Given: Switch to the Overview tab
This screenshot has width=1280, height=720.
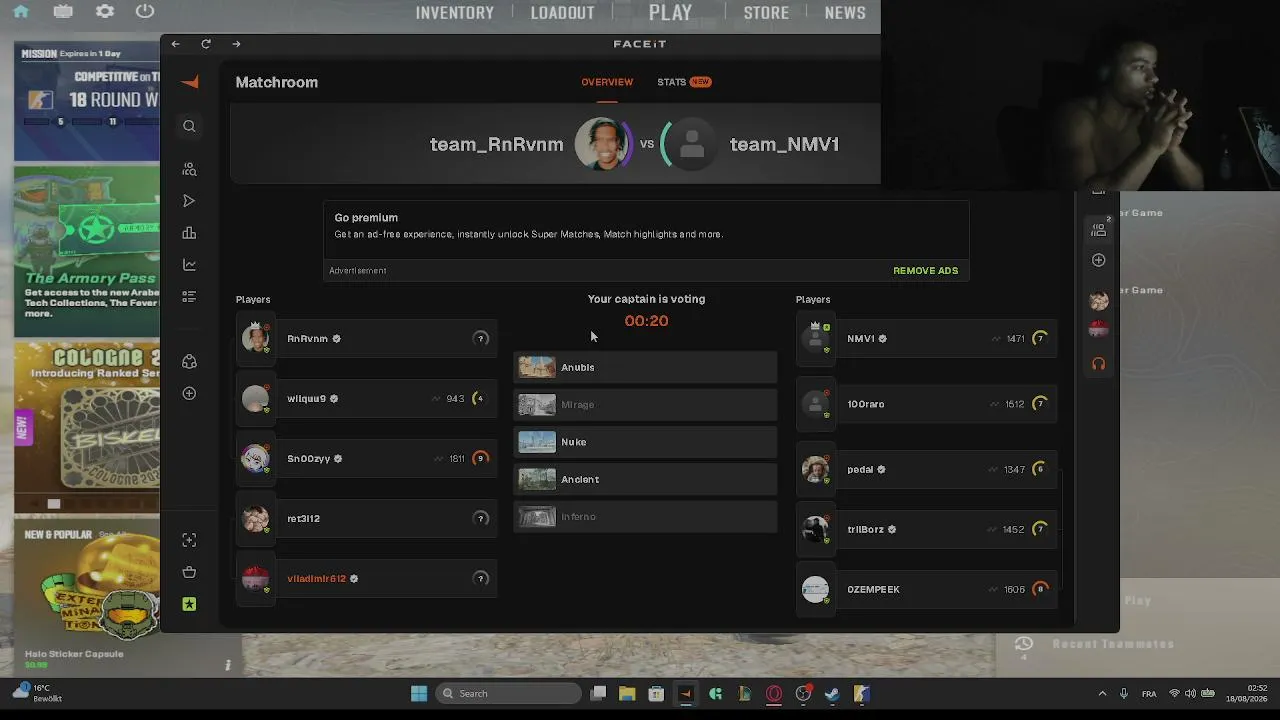Looking at the screenshot, I should coord(607,82).
